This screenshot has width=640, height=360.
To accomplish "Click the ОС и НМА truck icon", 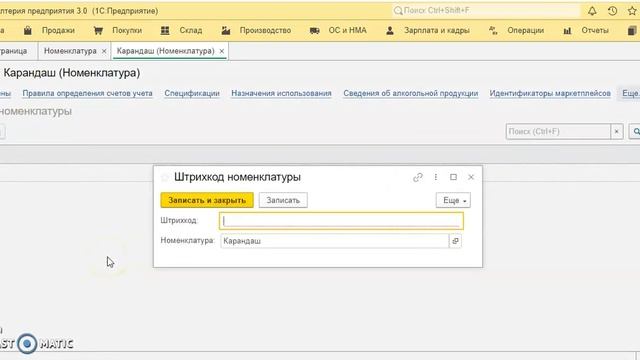I will (x=314, y=30).
